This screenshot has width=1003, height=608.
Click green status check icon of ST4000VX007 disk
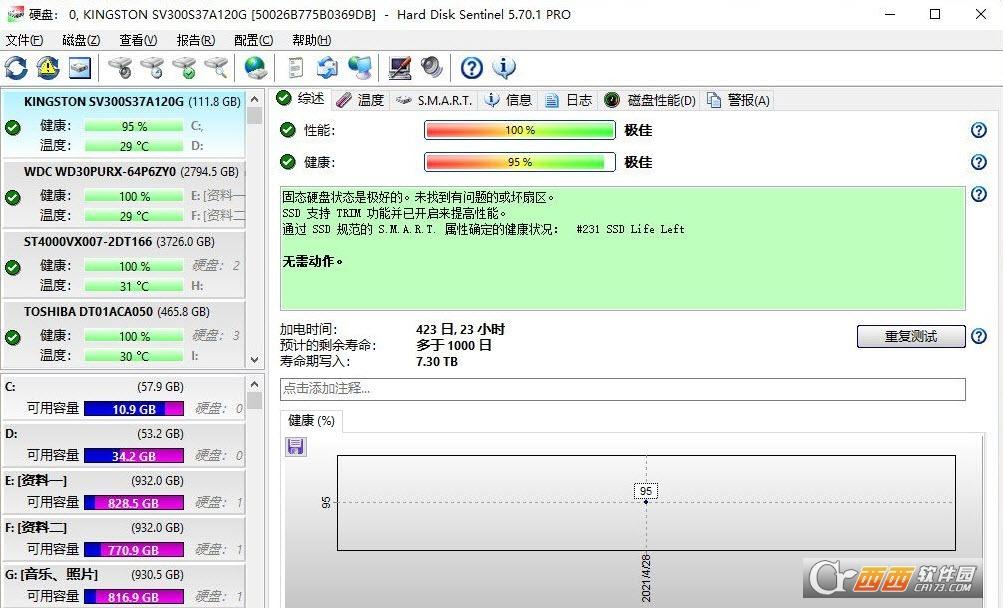point(13,267)
